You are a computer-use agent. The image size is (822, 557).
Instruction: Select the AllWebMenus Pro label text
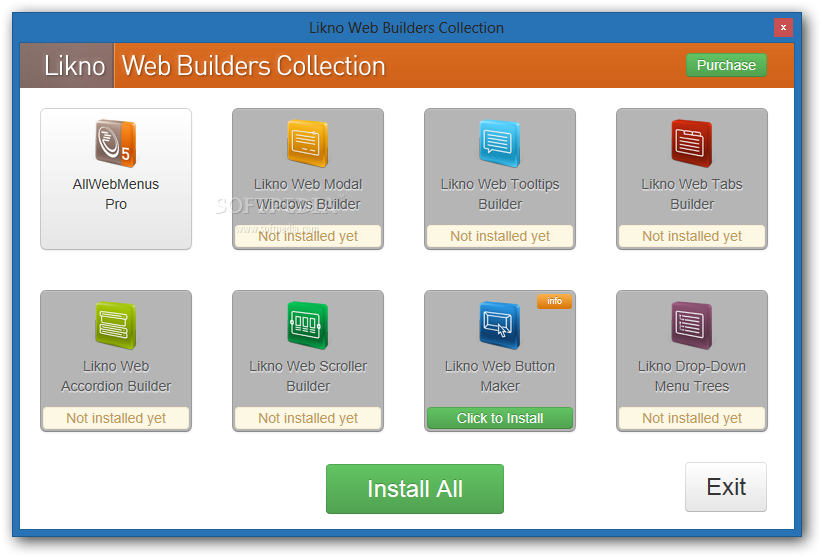point(116,194)
